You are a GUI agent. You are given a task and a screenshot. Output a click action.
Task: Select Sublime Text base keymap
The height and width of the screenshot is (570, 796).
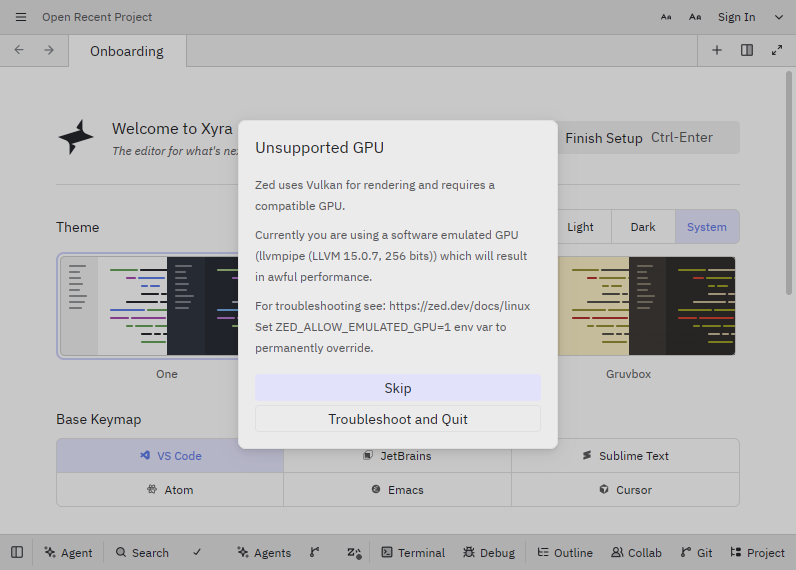[x=625, y=456]
